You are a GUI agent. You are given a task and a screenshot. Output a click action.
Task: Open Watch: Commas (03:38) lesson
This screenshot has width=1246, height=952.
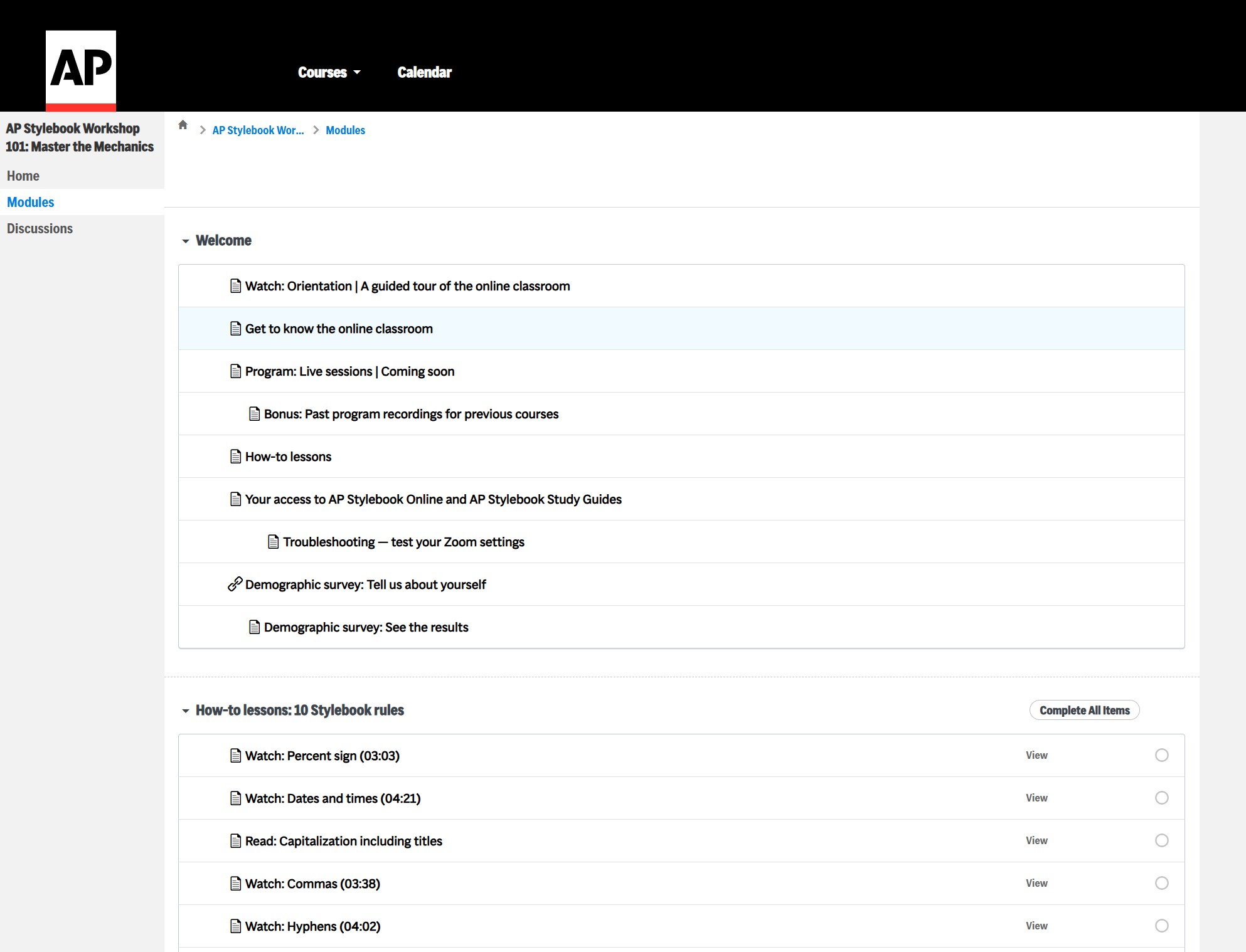[x=313, y=884]
